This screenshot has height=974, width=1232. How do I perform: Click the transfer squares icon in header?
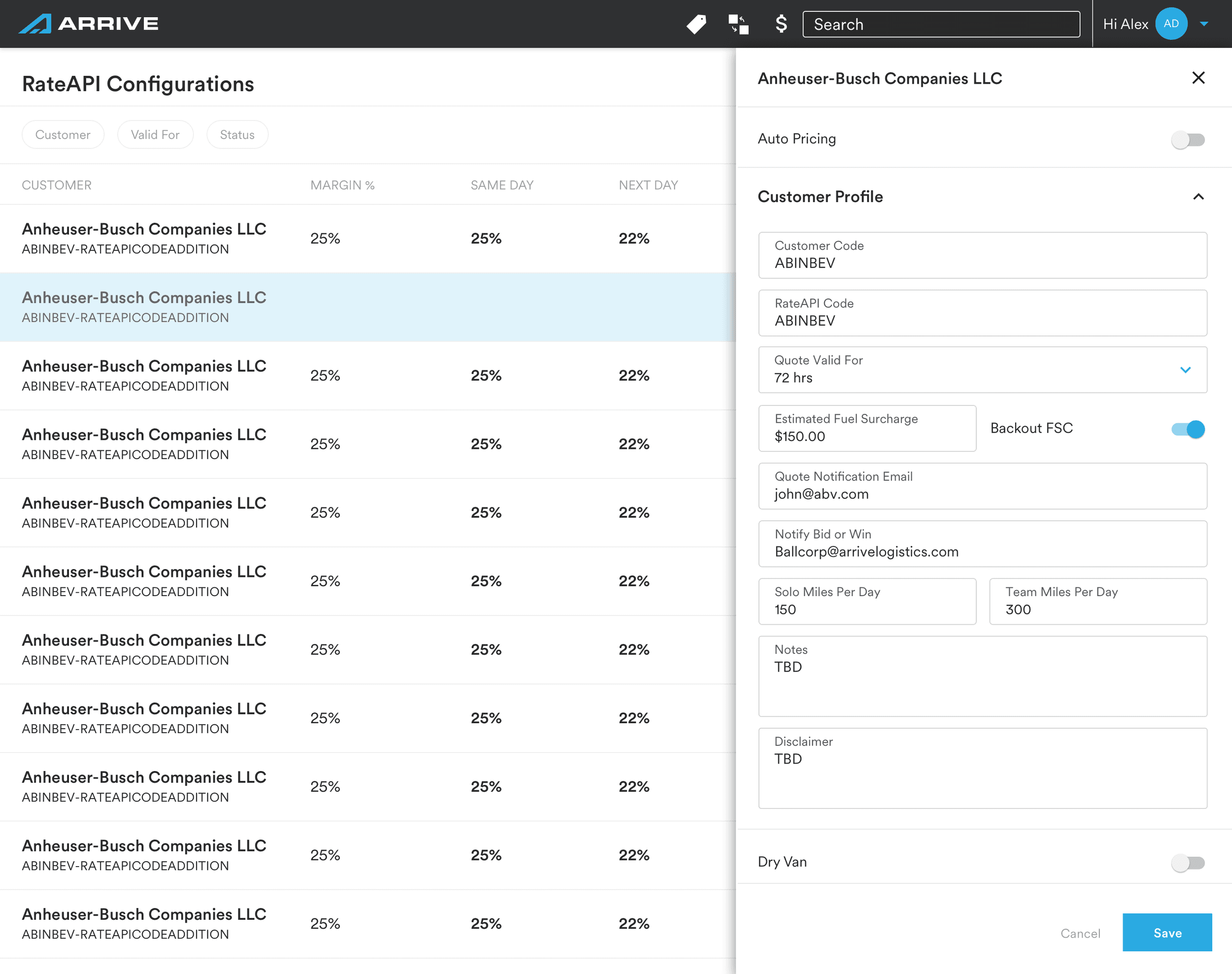[x=739, y=24]
